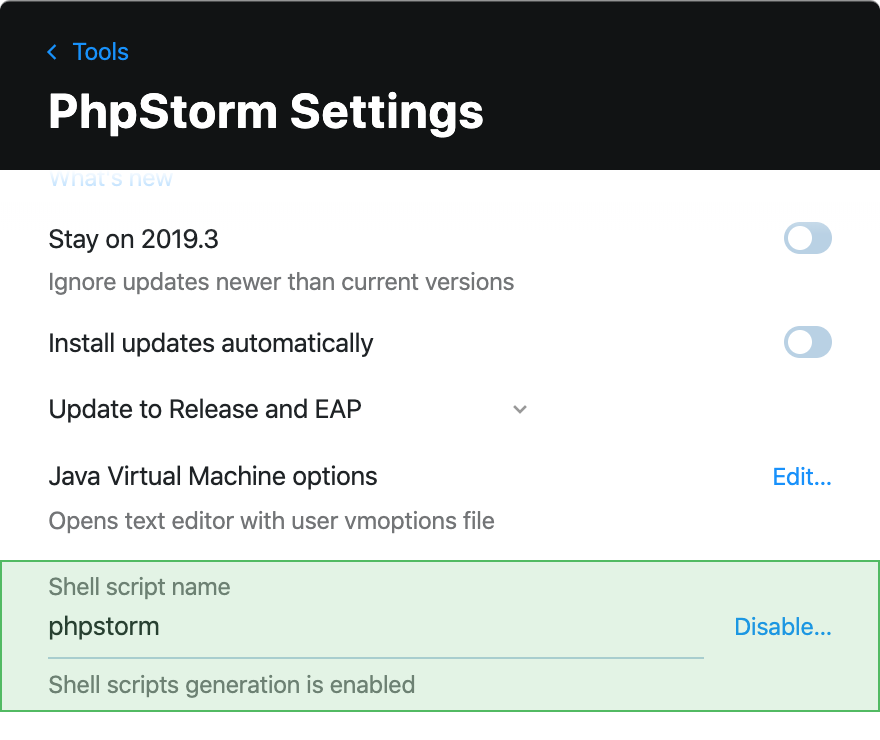880x740 pixels.
Task: Click the dropdown chevron arrow next to EAP
Action: (520, 410)
